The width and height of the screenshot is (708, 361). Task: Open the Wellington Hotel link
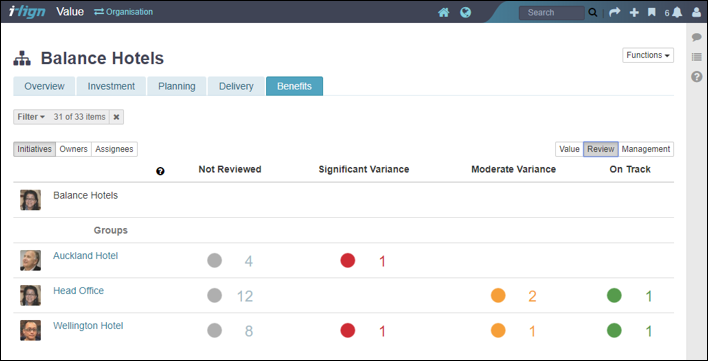88,326
